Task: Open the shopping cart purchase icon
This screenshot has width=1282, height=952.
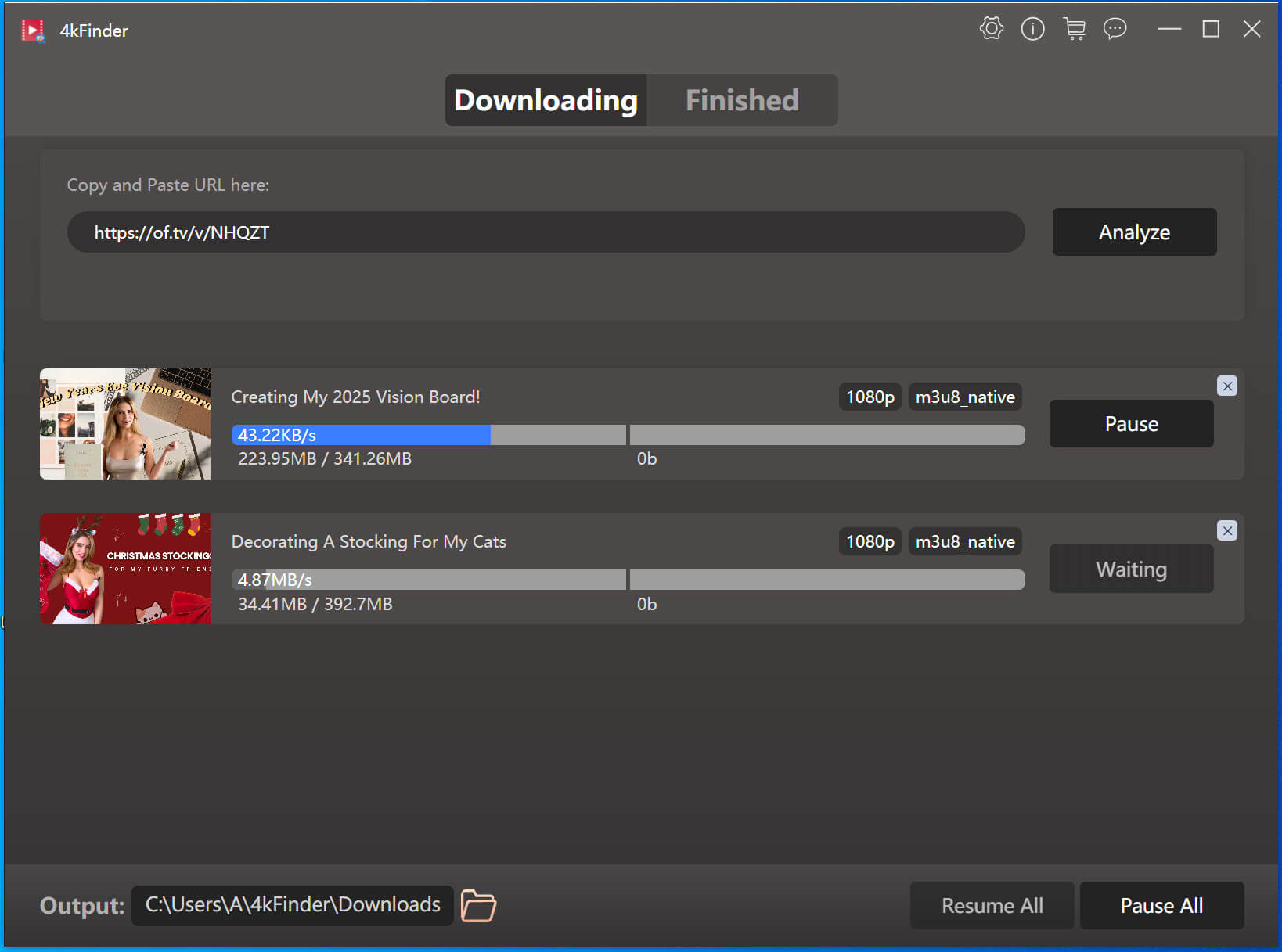Action: (x=1074, y=29)
